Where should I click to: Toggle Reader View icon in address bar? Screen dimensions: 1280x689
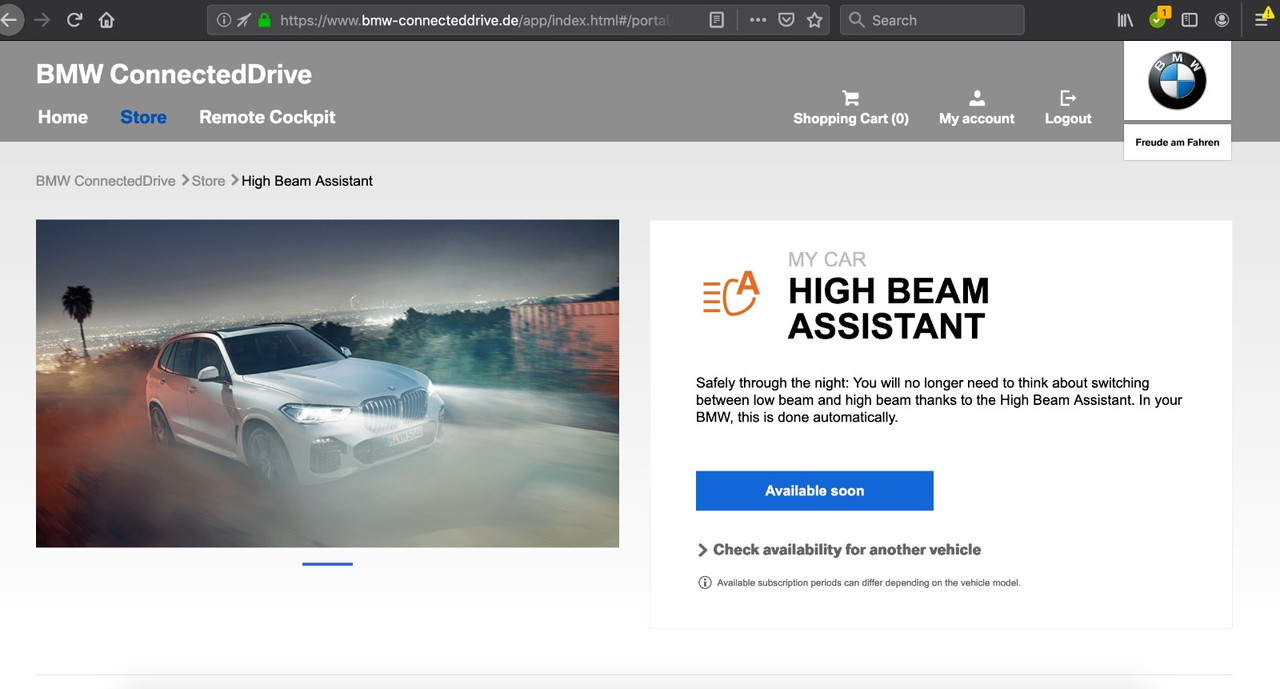click(716, 20)
